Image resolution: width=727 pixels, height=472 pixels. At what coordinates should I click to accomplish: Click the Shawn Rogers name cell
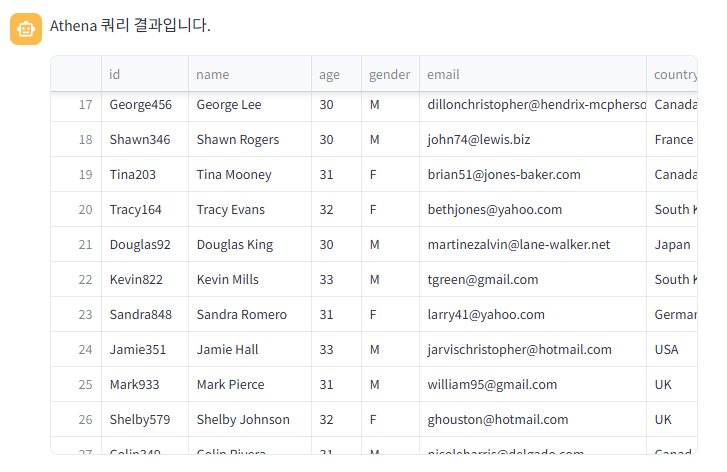coord(250,140)
